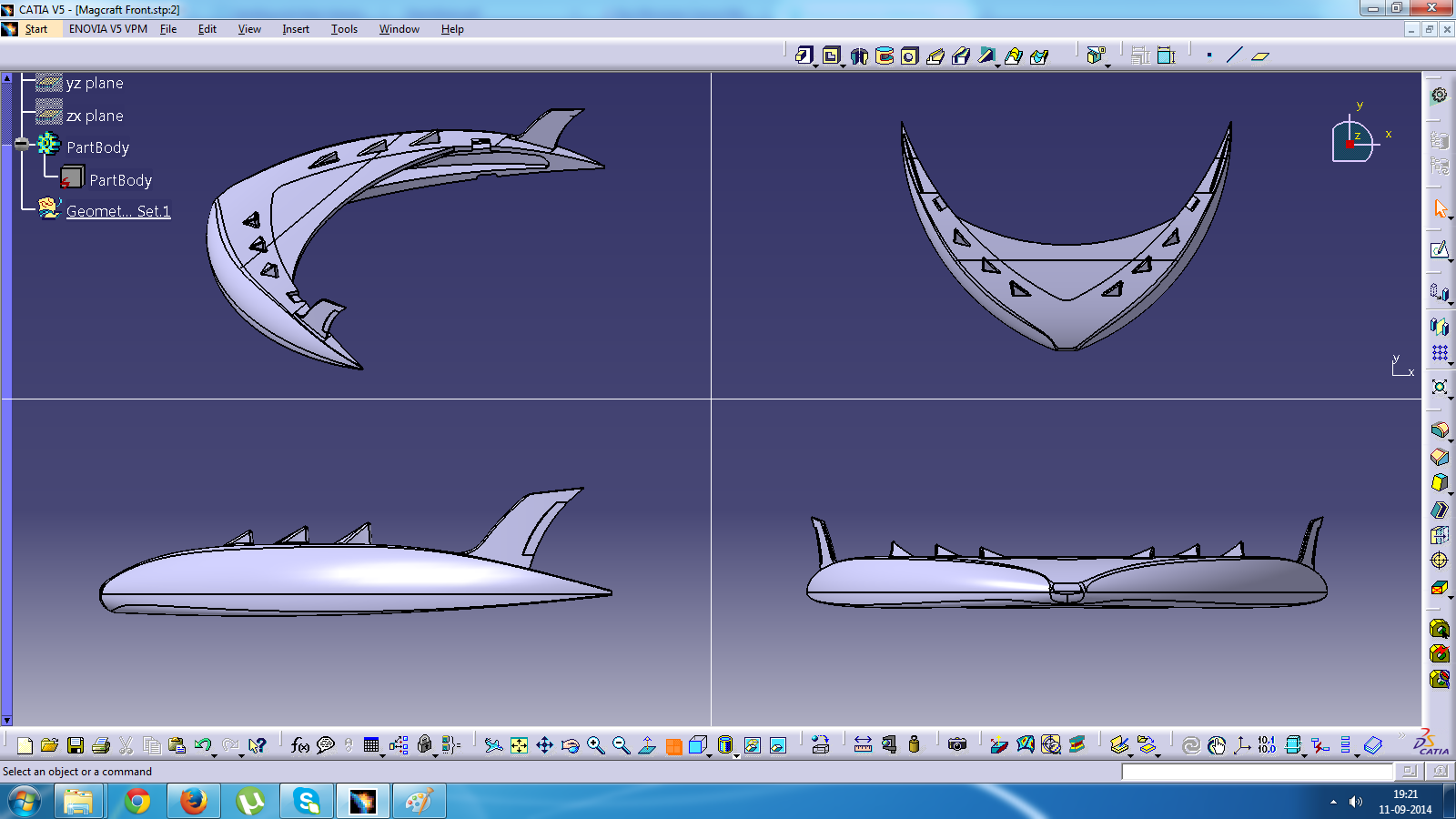Select the Stiffener tool
The image size is (1456, 819).
[x=986, y=56]
